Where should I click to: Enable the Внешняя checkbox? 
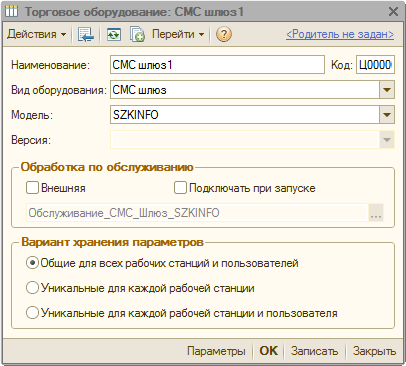coord(32,188)
